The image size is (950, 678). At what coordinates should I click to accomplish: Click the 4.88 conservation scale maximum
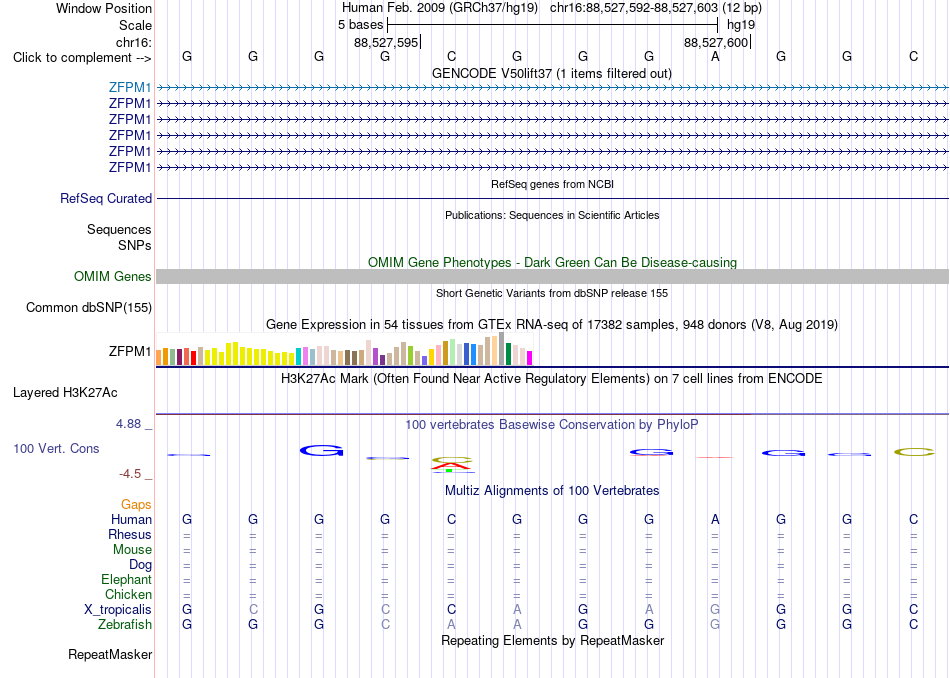pyautogui.click(x=128, y=424)
